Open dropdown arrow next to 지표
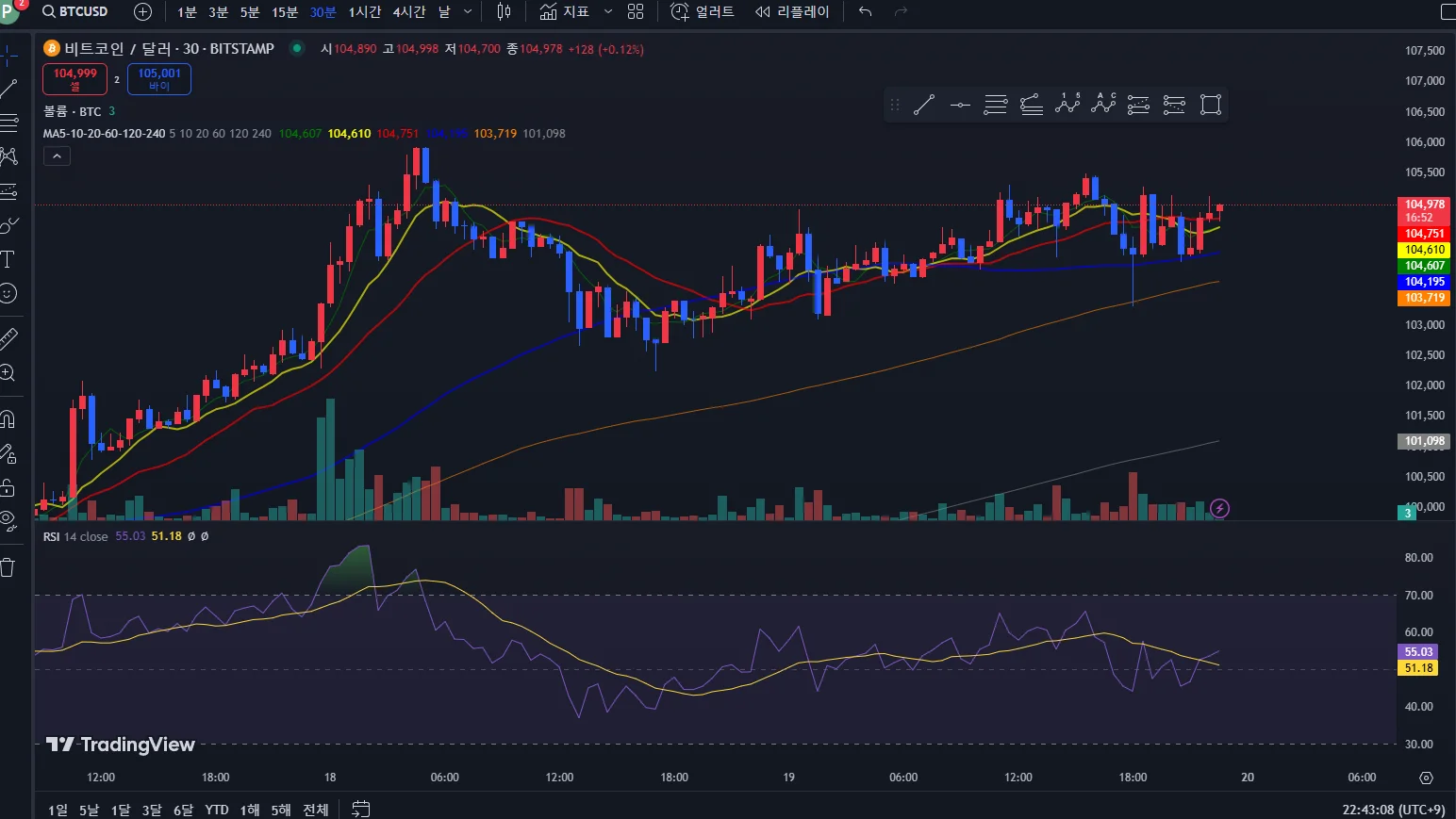1456x819 pixels. [x=608, y=11]
